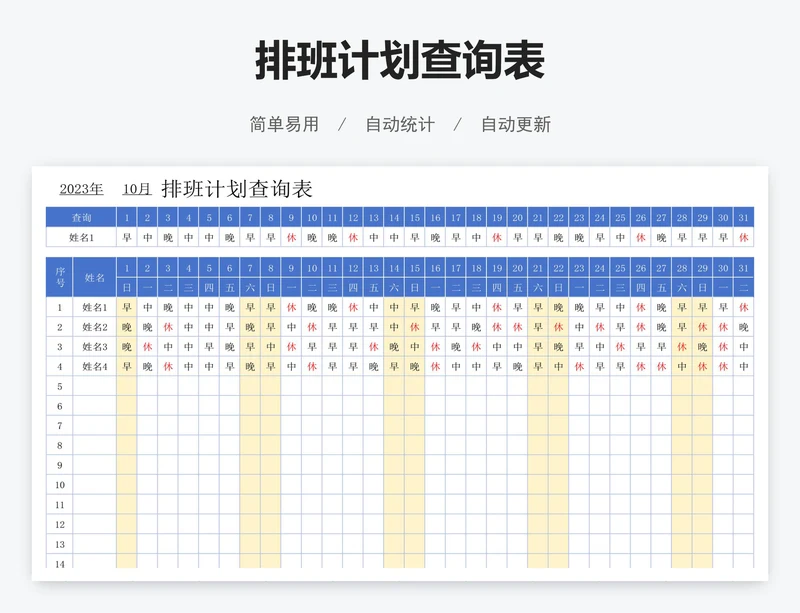Click 姓名3's 晚 shift on day 29
800x613 pixels.
click(703, 347)
